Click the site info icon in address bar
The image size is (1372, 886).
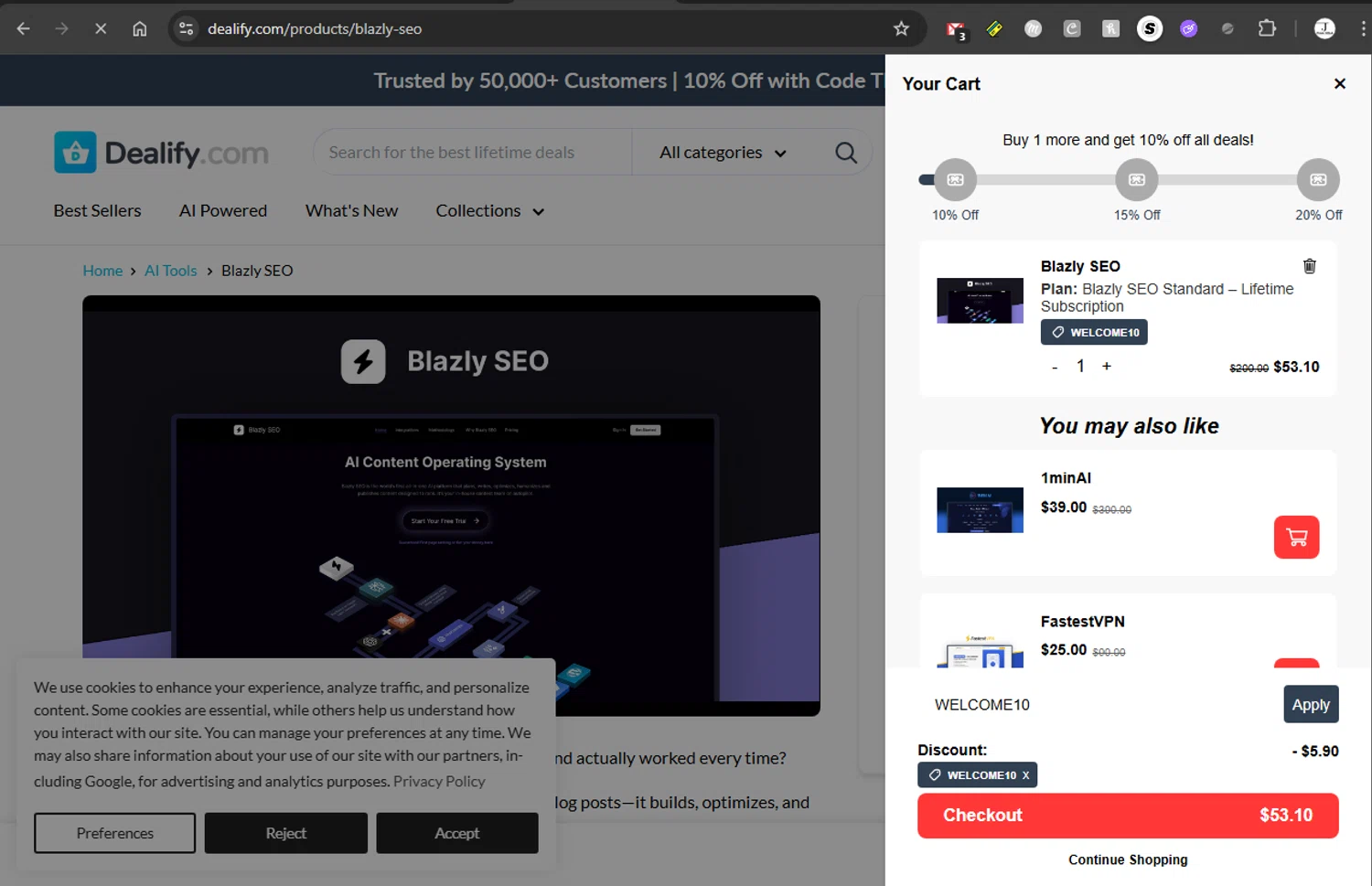pyautogui.click(x=187, y=28)
